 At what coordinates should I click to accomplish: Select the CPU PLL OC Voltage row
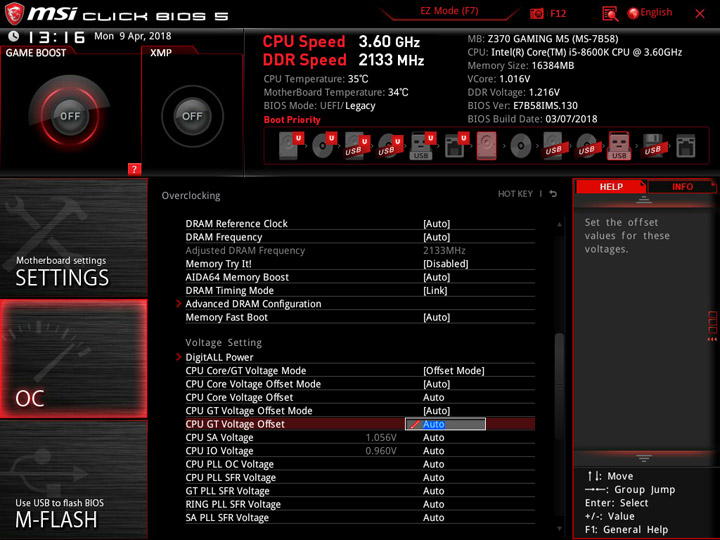(360, 464)
